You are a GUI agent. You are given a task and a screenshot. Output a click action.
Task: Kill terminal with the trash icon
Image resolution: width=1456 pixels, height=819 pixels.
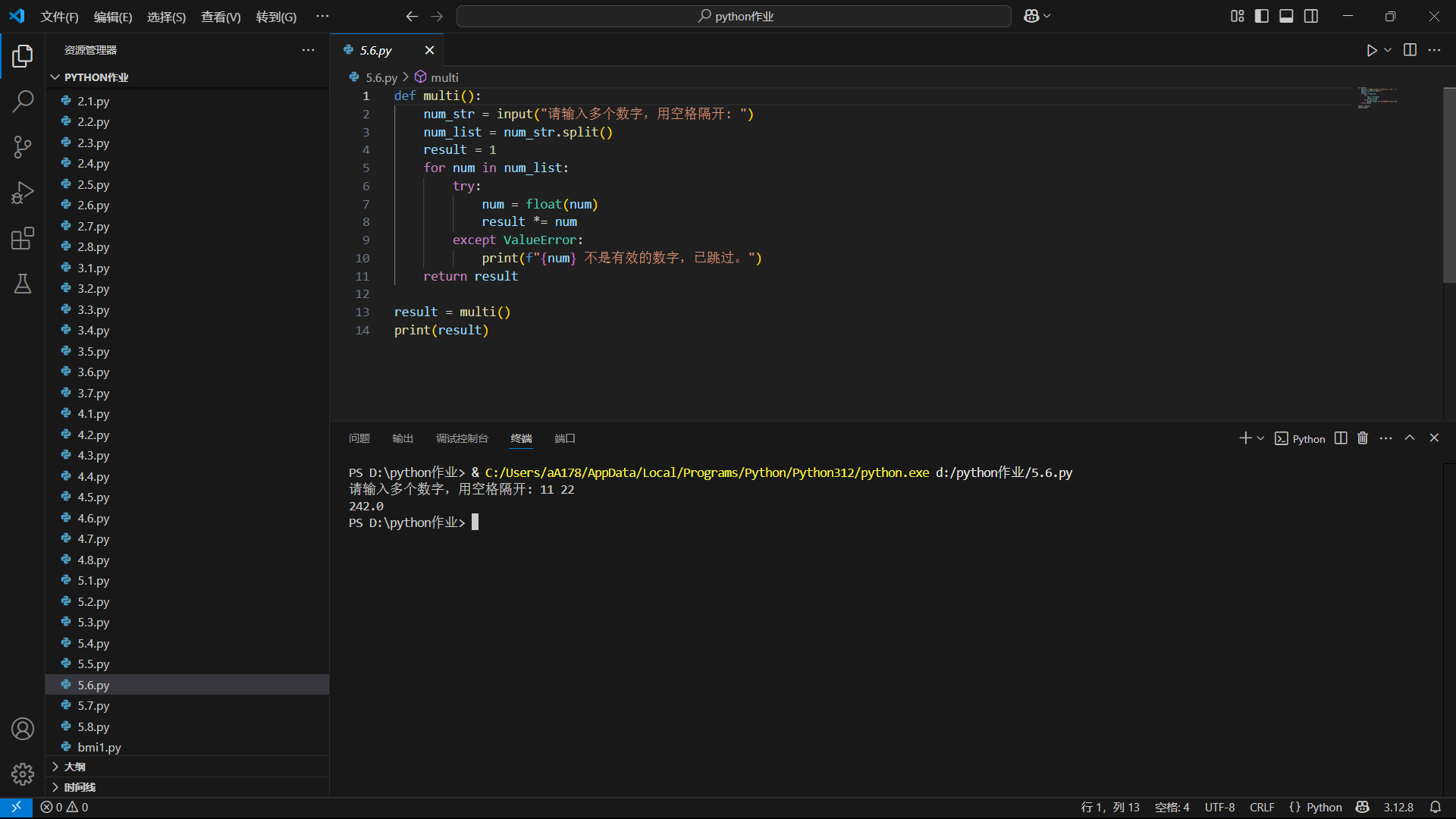[1363, 438]
